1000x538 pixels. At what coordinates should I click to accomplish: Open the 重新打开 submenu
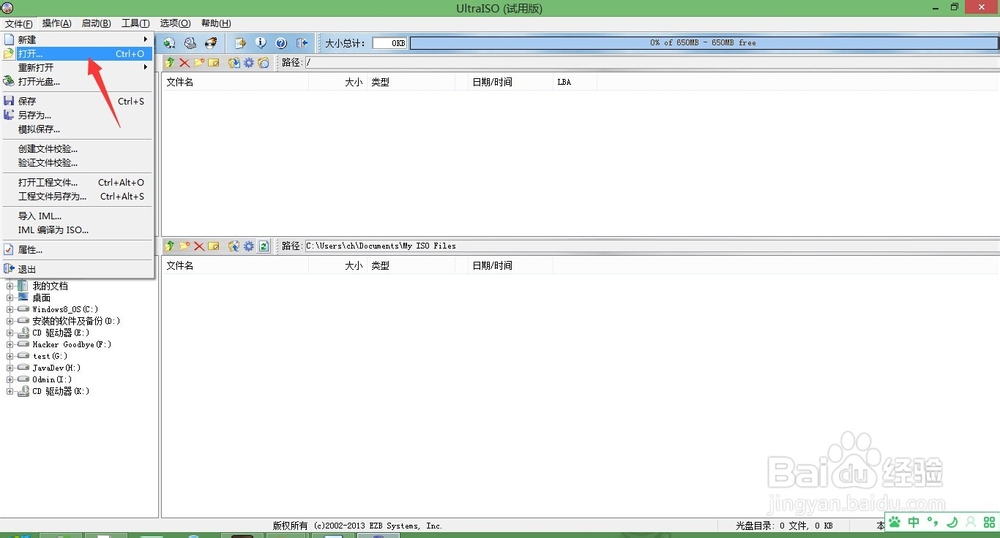(77, 68)
